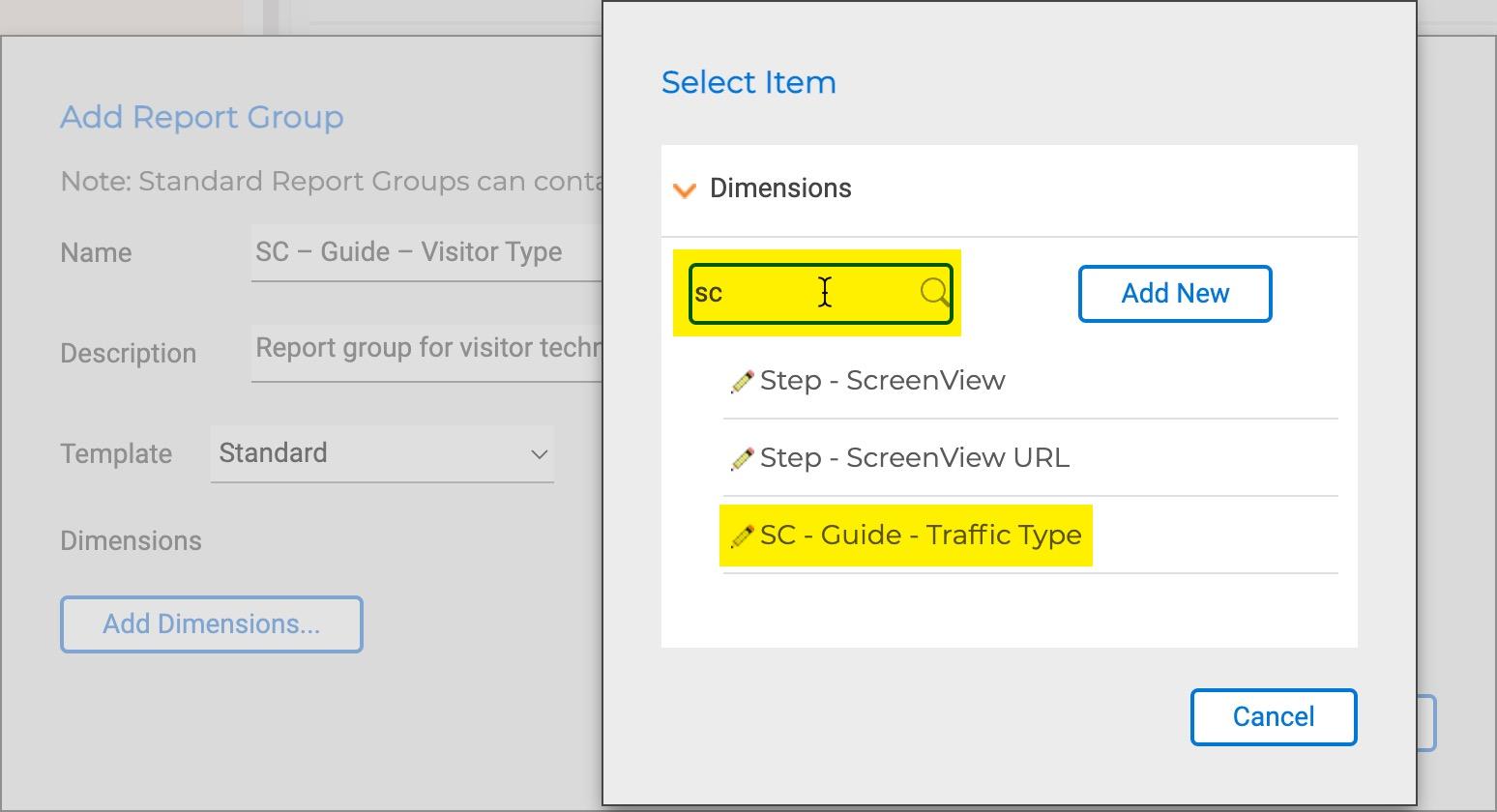
Task: Click pencil icon beside Step - ScreenView URL
Action: coord(742,459)
